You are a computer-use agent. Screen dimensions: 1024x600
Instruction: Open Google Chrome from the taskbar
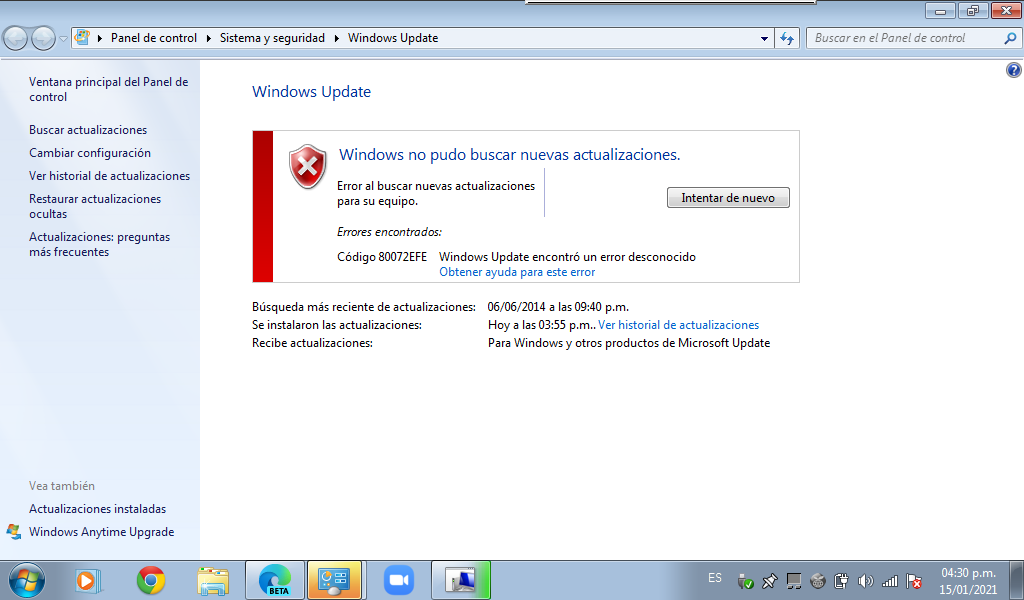(x=151, y=580)
